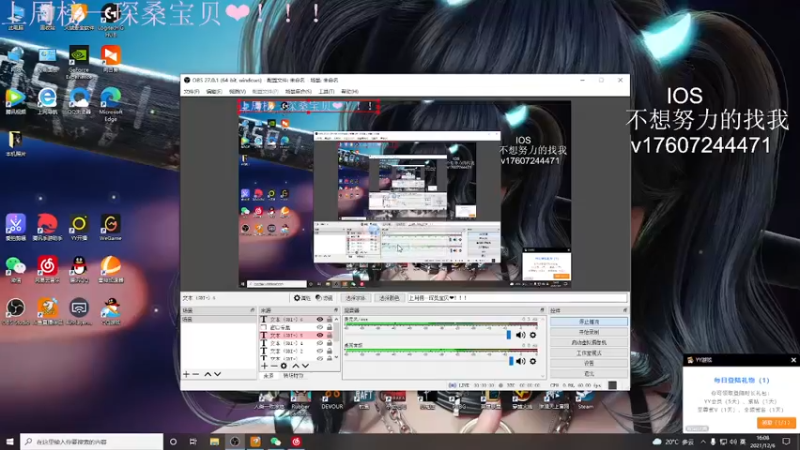The image size is (800, 450).
Task: Open 文件(F) menu in OBS
Action: tap(191, 91)
